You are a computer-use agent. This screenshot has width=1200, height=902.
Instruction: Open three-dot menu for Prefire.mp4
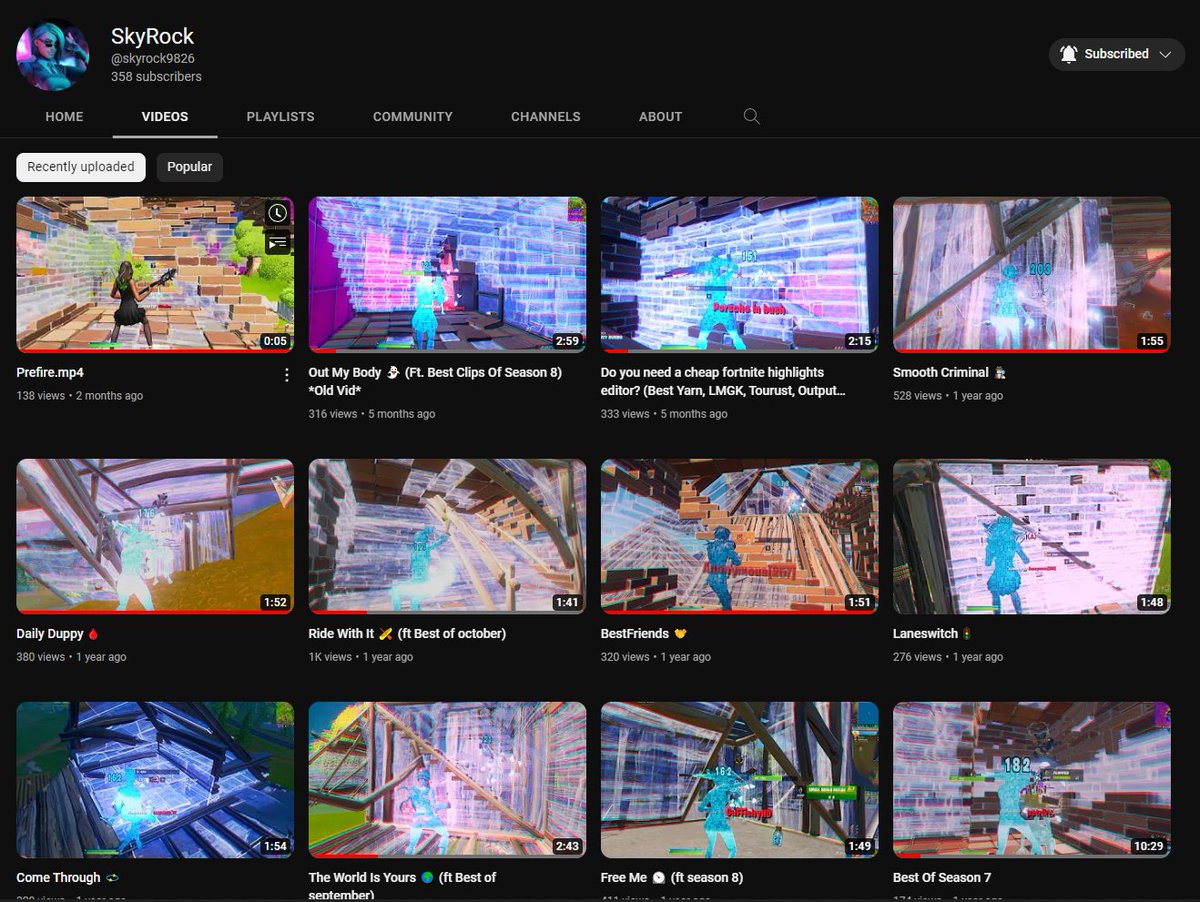tap(287, 375)
